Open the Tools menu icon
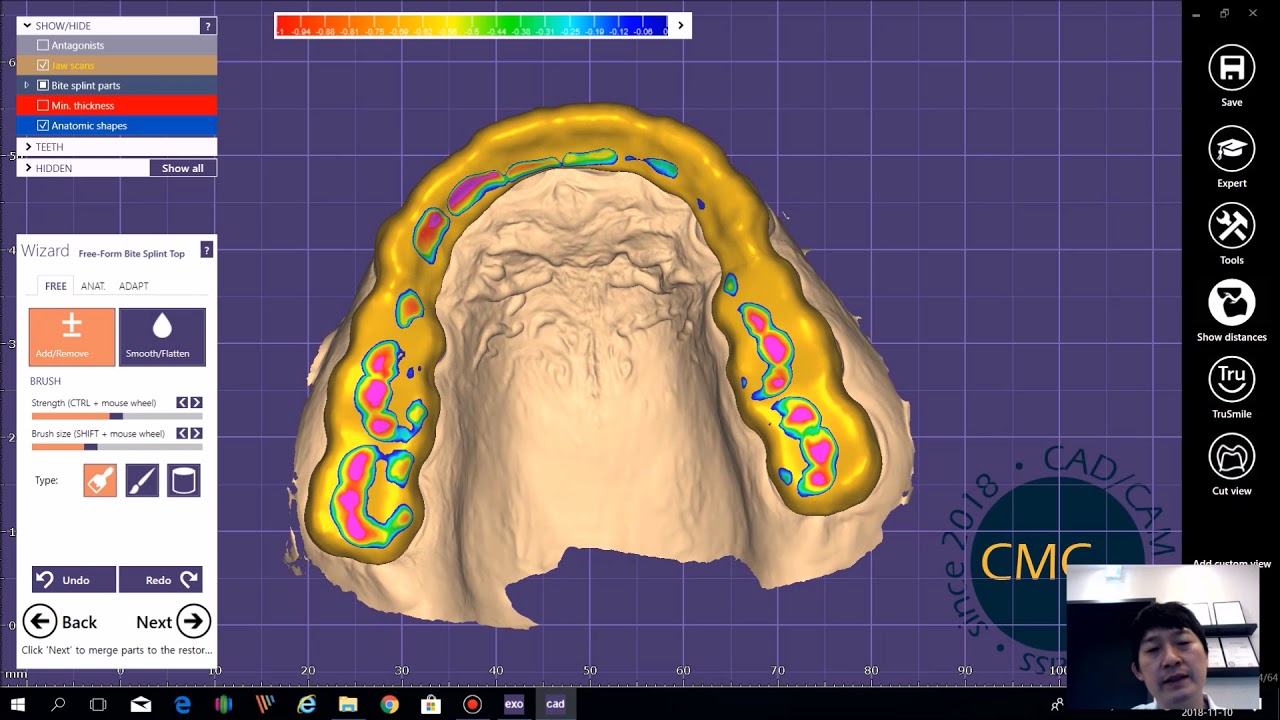1280x720 pixels. click(x=1231, y=226)
